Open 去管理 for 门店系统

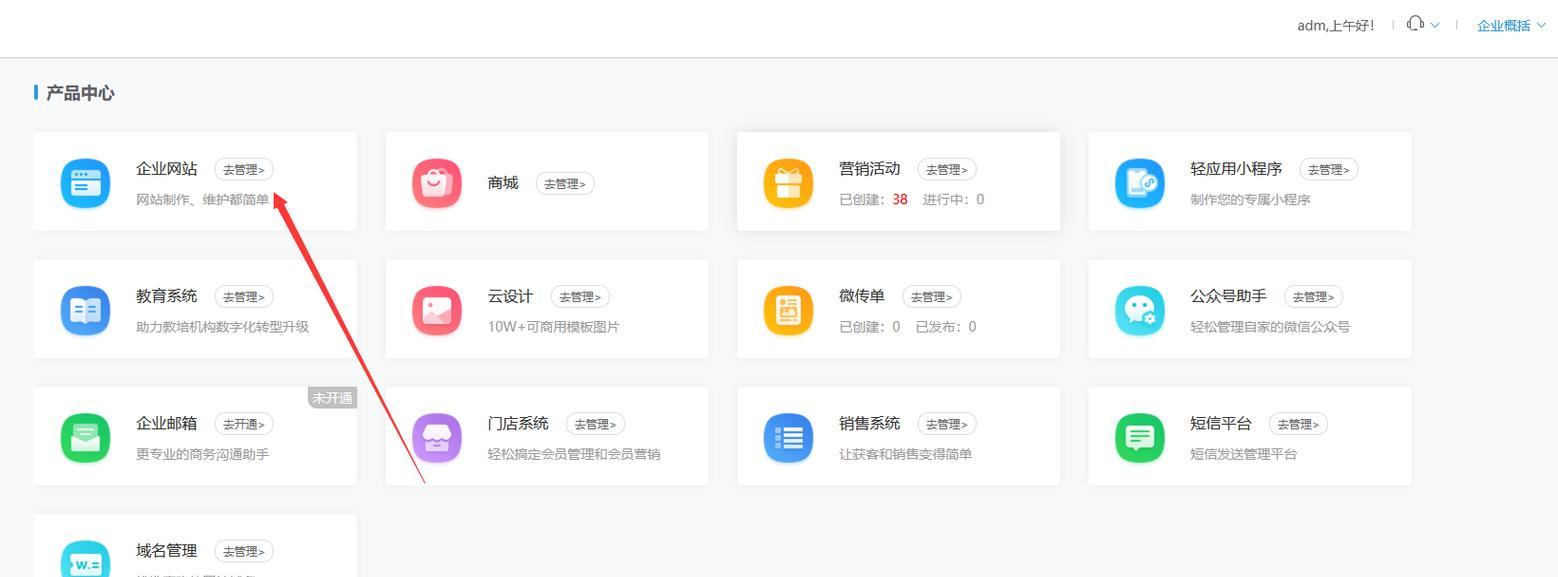tap(596, 424)
